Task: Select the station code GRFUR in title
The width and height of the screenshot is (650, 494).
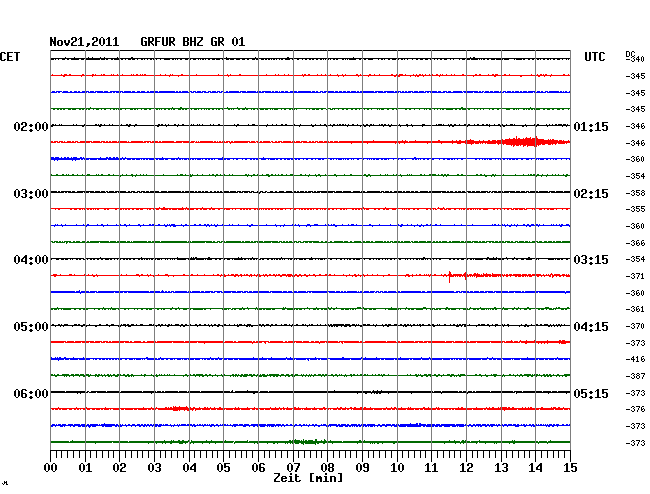Action: [x=158, y=42]
